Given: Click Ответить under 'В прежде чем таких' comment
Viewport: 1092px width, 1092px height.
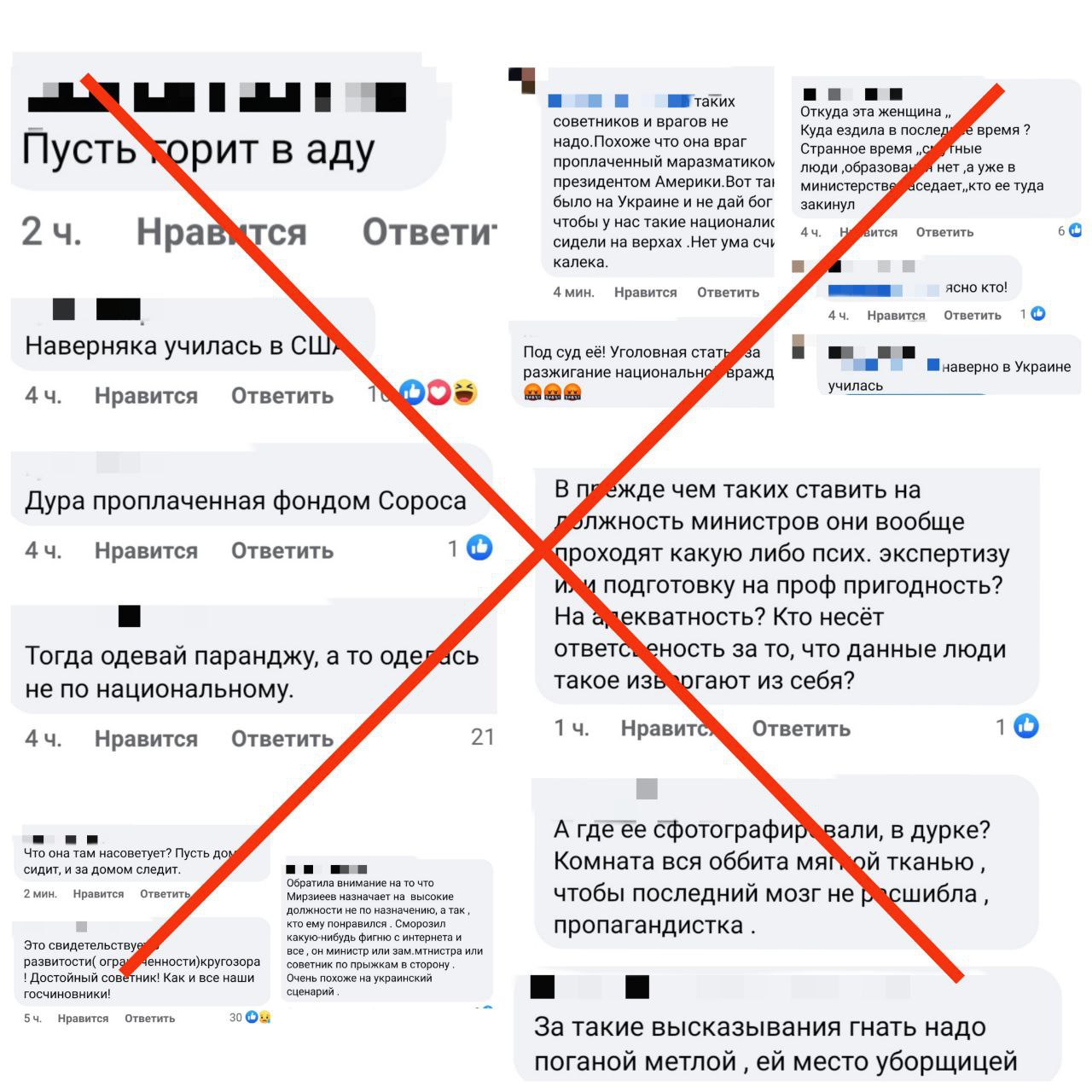Looking at the screenshot, I should tap(801, 729).
